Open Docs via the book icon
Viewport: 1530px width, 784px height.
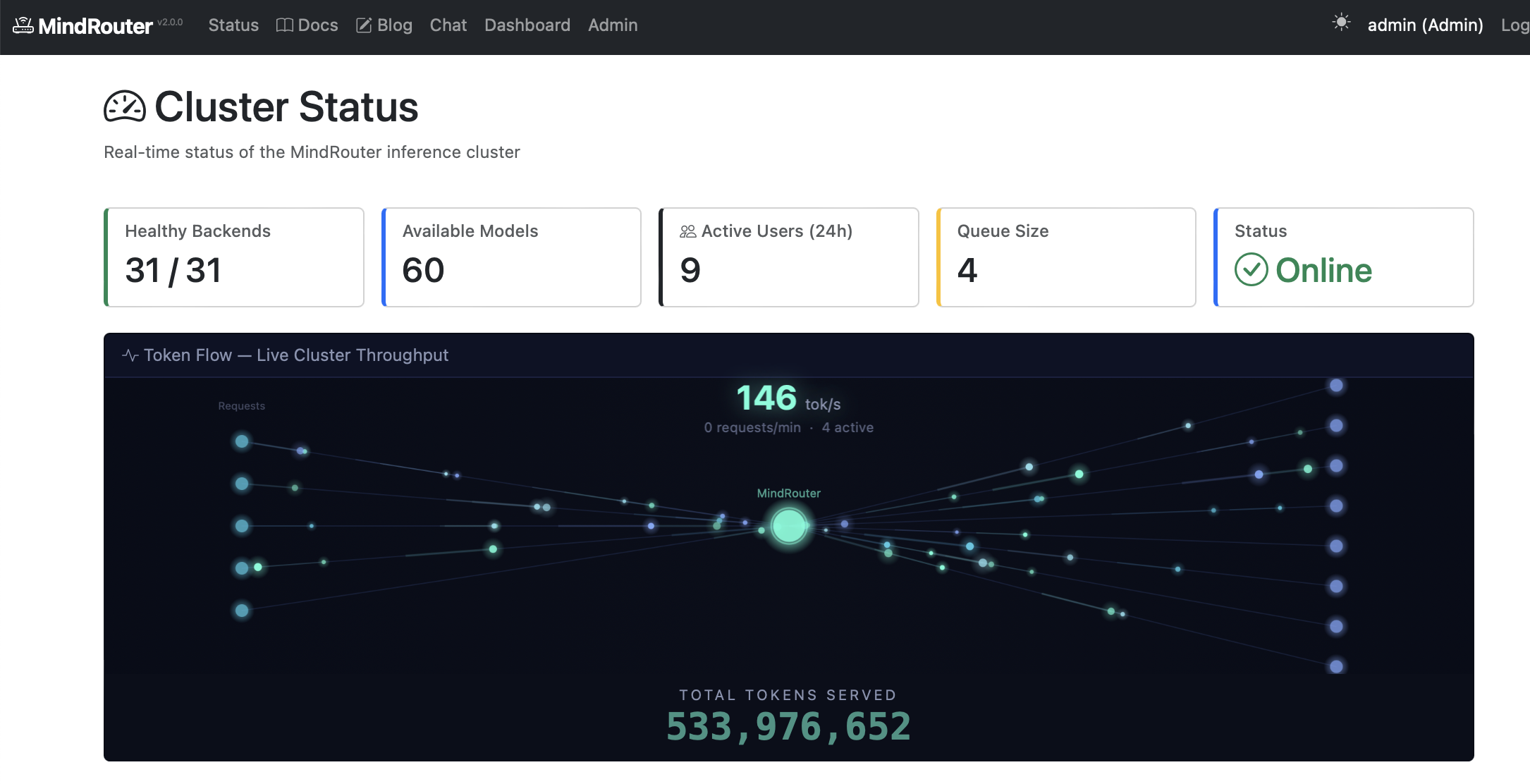[x=283, y=25]
